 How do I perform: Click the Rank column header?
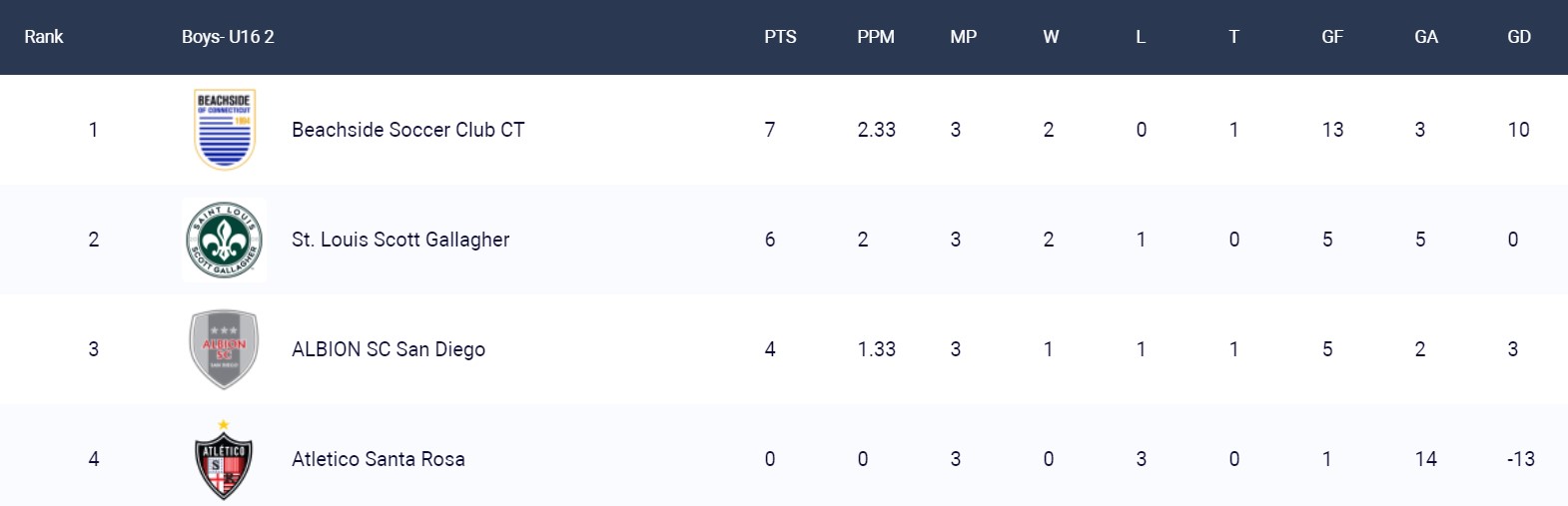pyautogui.click(x=44, y=37)
